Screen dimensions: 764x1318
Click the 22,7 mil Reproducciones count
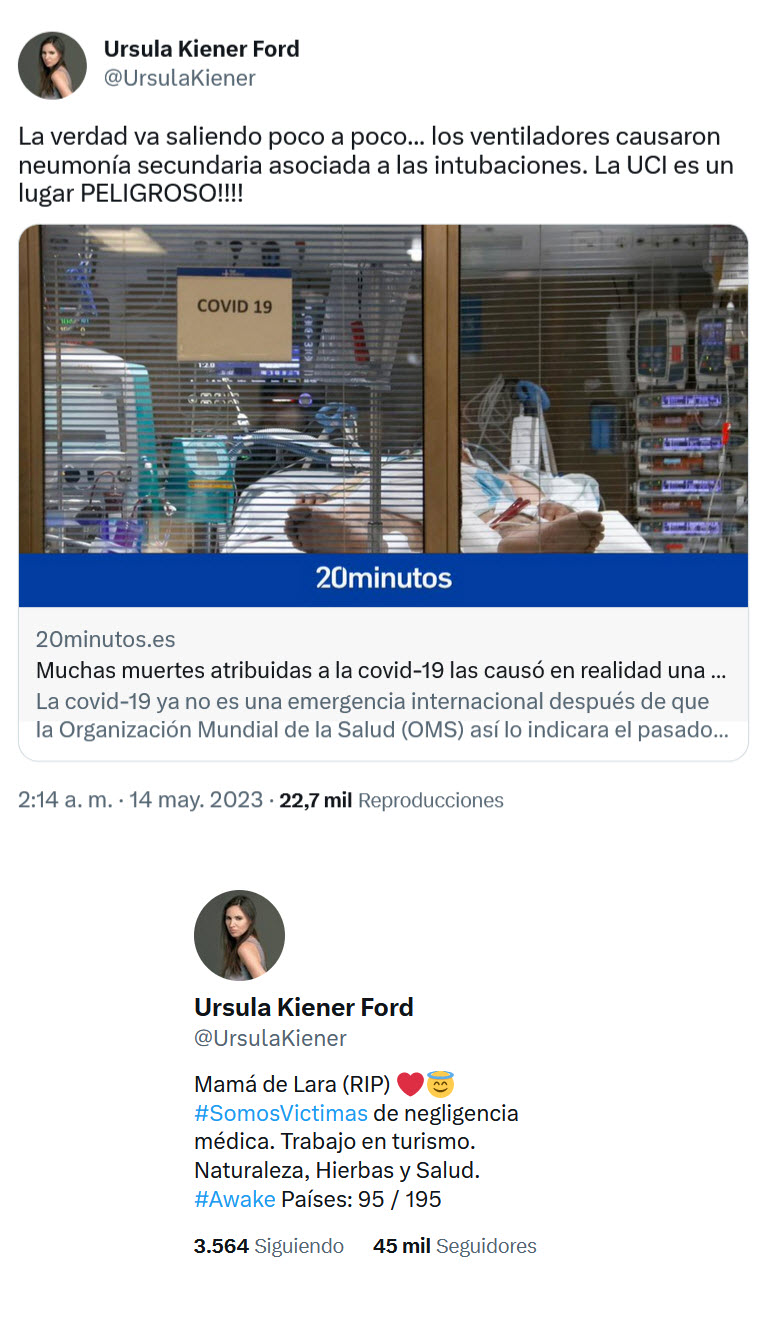click(x=391, y=800)
